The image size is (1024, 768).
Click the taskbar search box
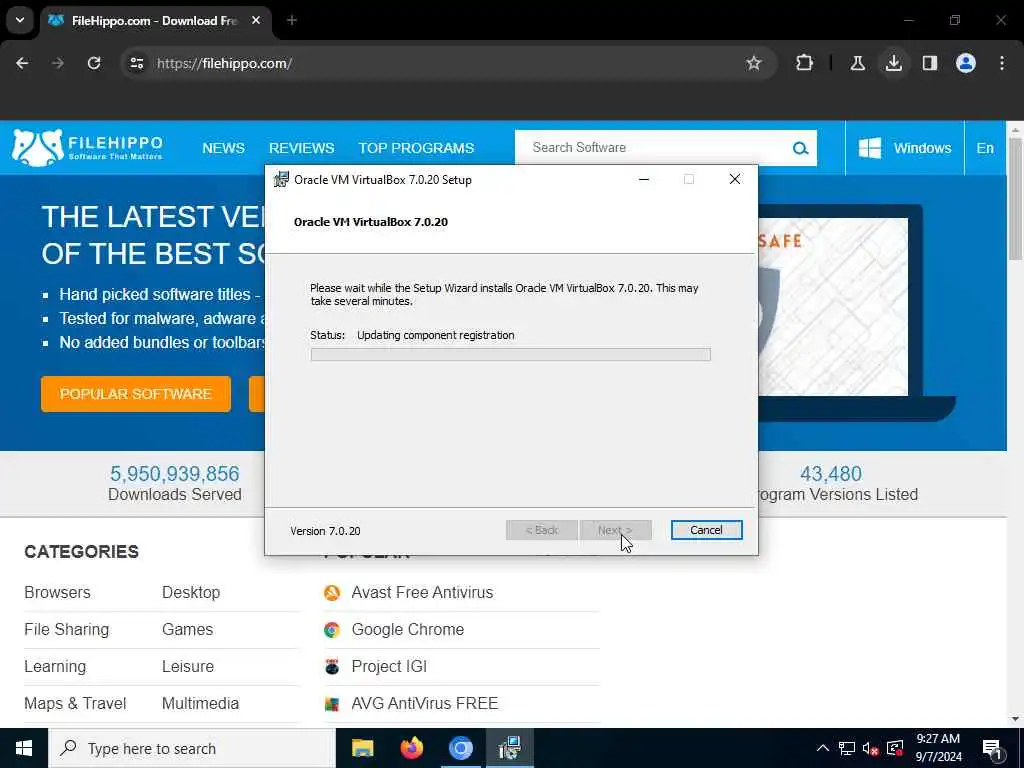[x=192, y=748]
